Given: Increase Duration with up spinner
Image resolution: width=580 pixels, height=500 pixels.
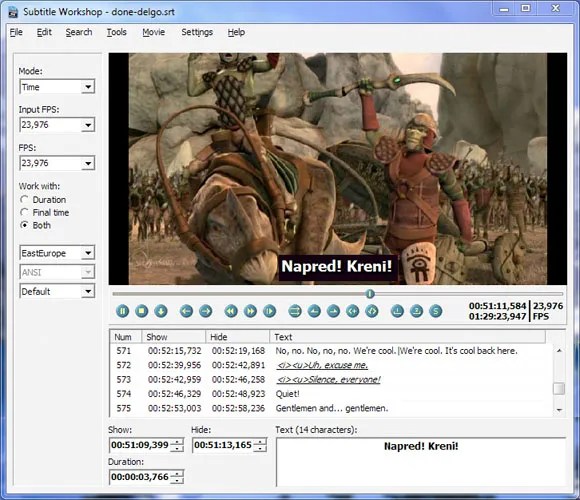Looking at the screenshot, I should coord(177,473).
